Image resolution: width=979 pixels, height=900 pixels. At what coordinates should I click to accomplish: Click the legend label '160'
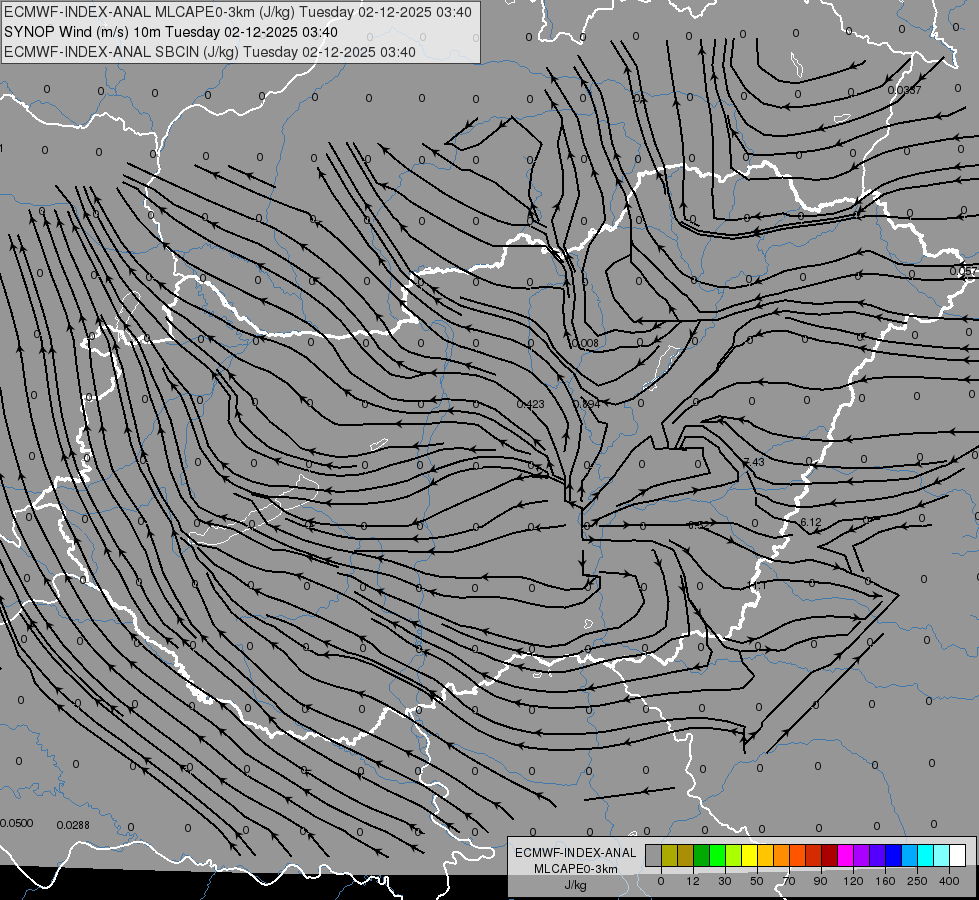[885, 881]
